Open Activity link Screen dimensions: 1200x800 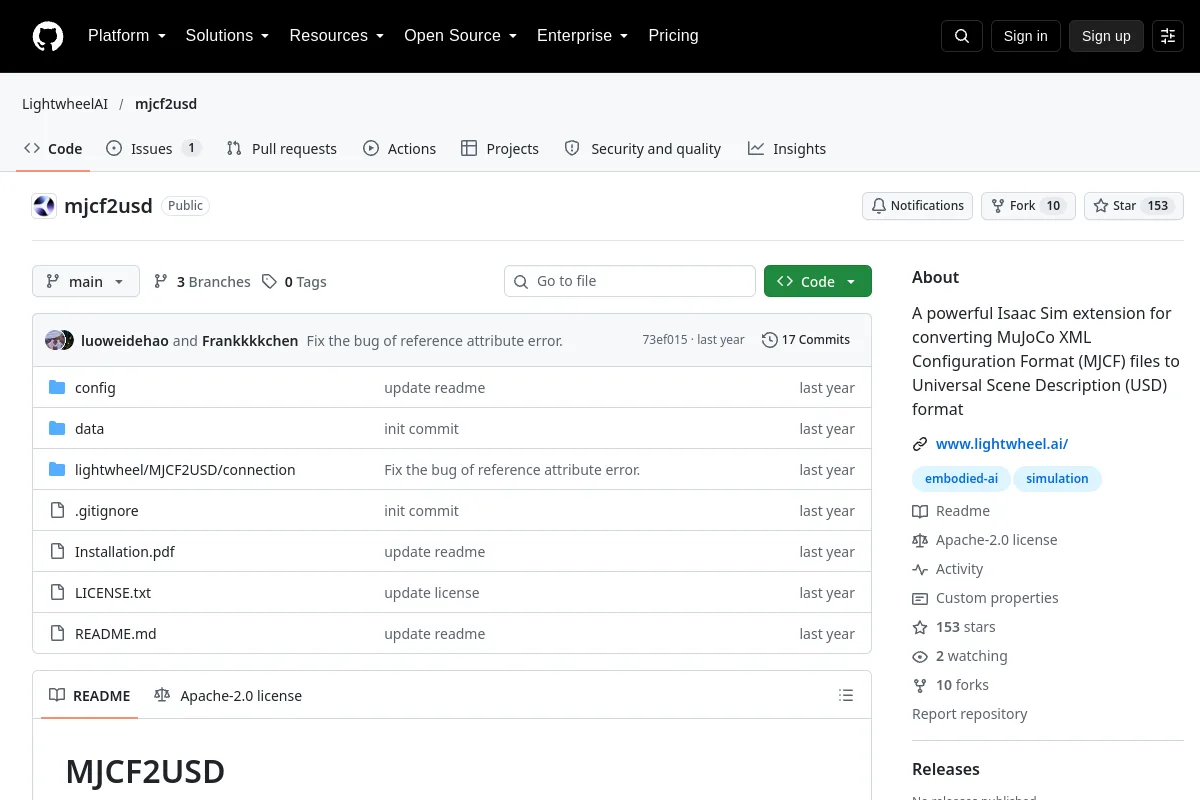click(x=948, y=569)
